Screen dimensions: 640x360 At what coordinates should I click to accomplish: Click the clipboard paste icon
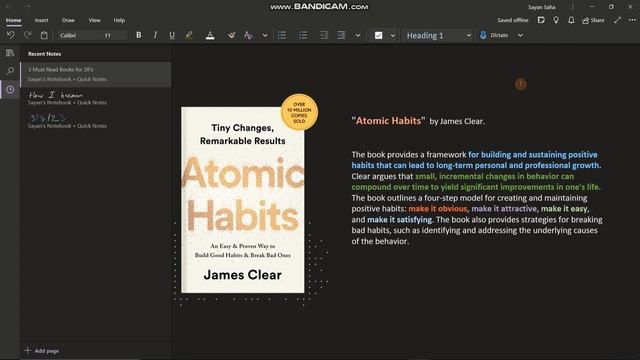pyautogui.click(x=44, y=35)
